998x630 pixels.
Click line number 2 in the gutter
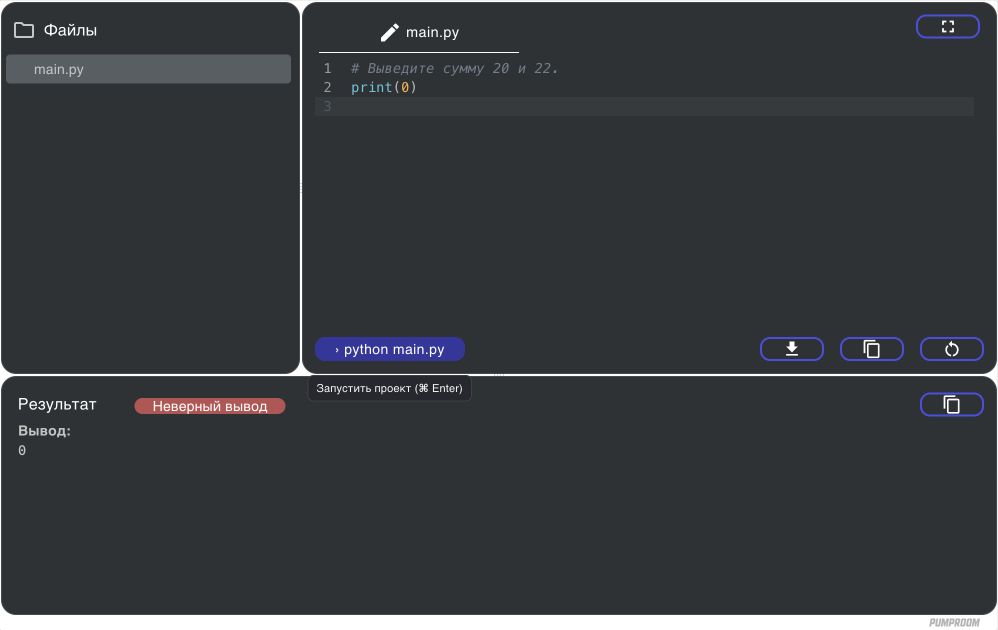327,87
